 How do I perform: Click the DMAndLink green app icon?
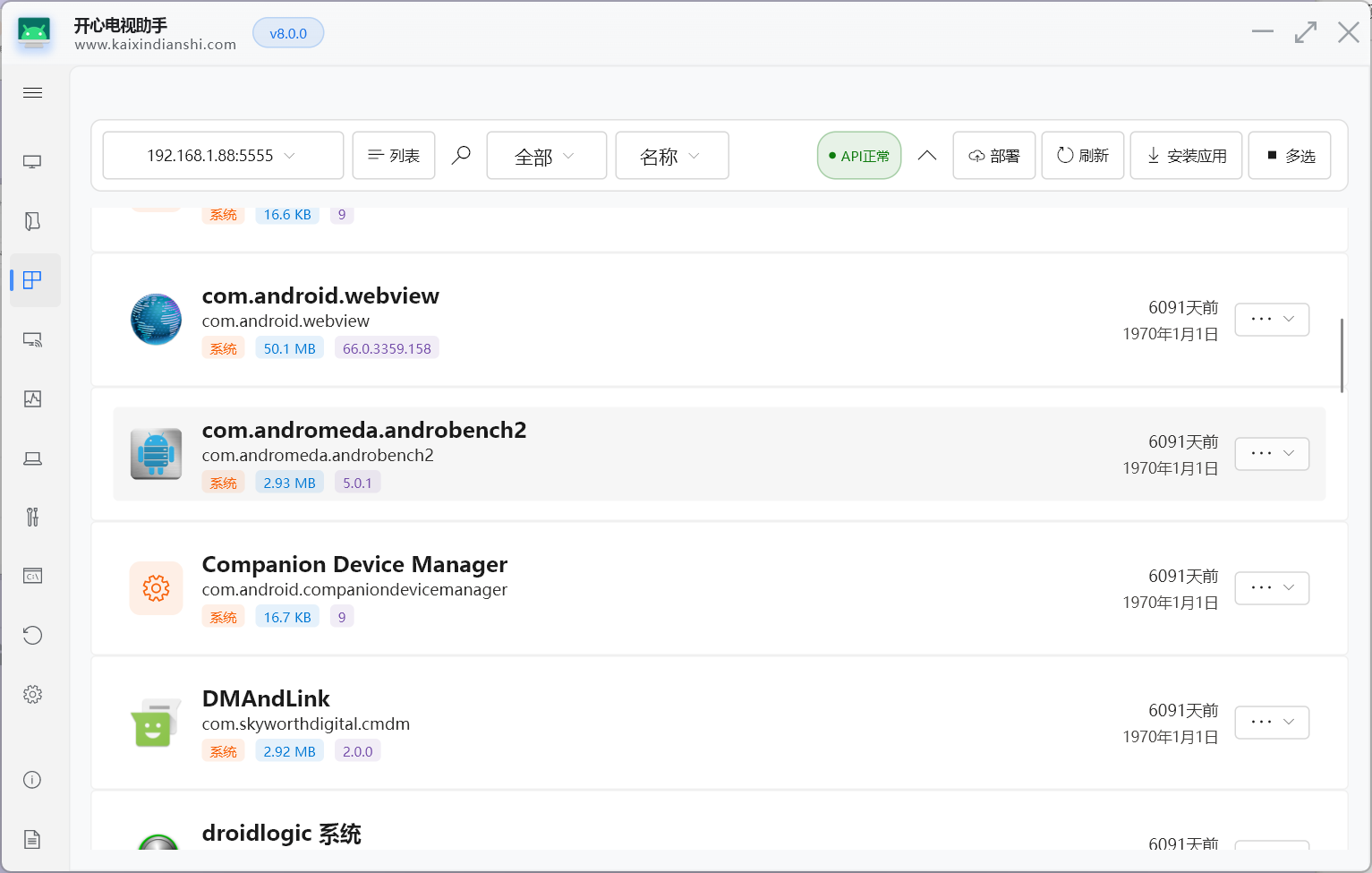click(156, 723)
